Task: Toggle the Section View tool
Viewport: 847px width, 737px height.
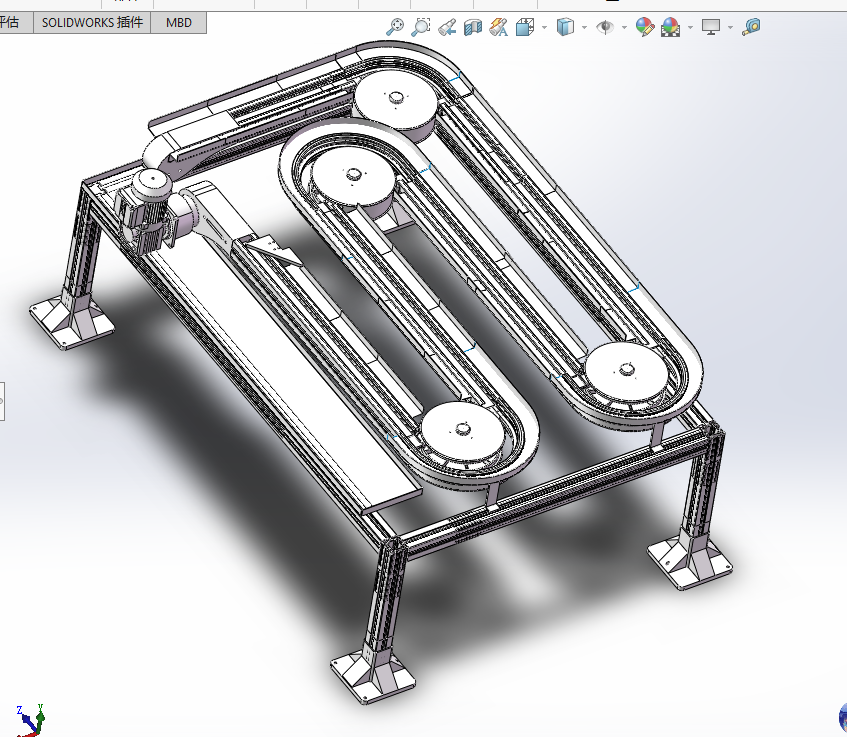Action: [474, 27]
